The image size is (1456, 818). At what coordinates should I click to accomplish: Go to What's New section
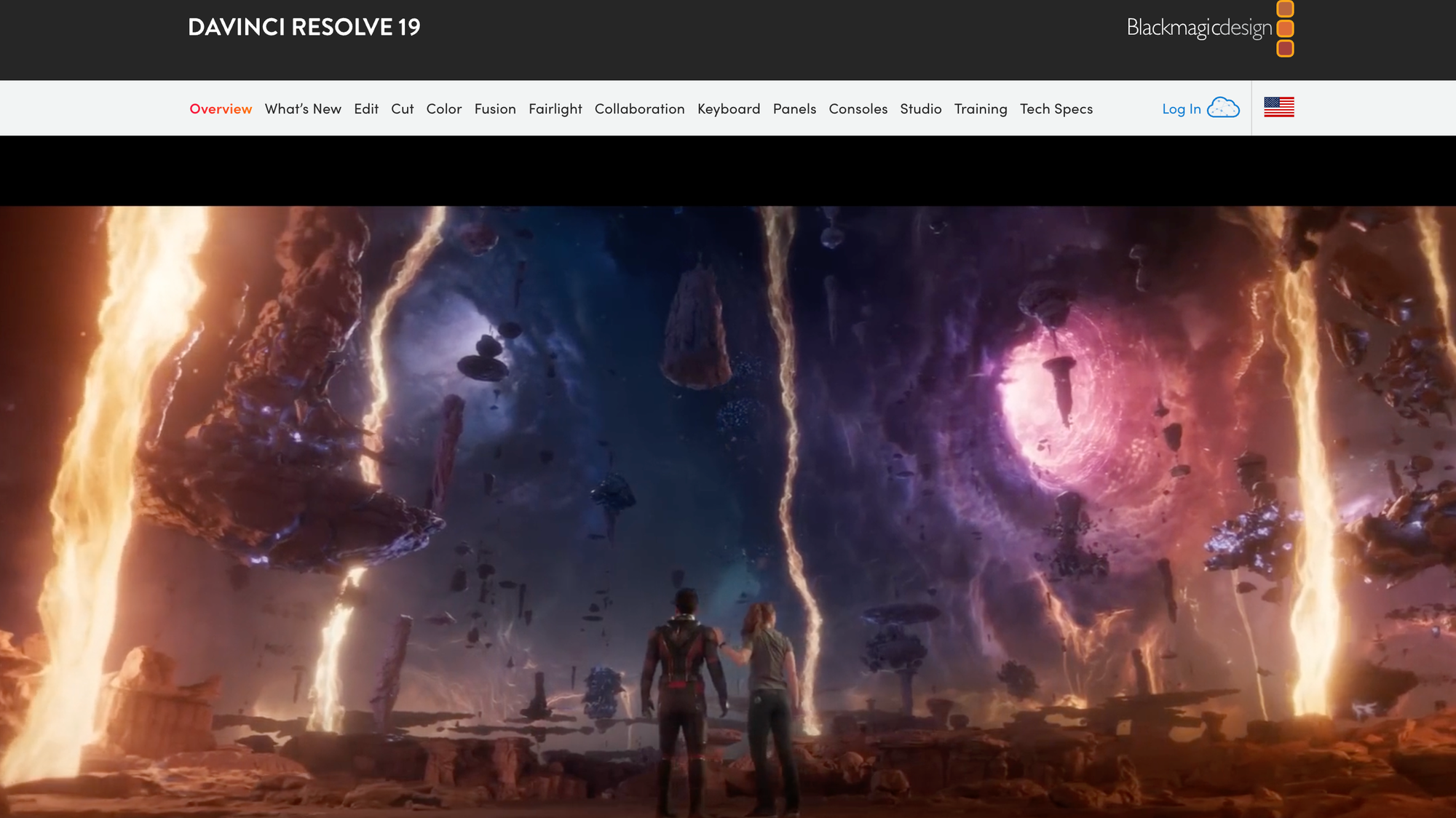303,109
